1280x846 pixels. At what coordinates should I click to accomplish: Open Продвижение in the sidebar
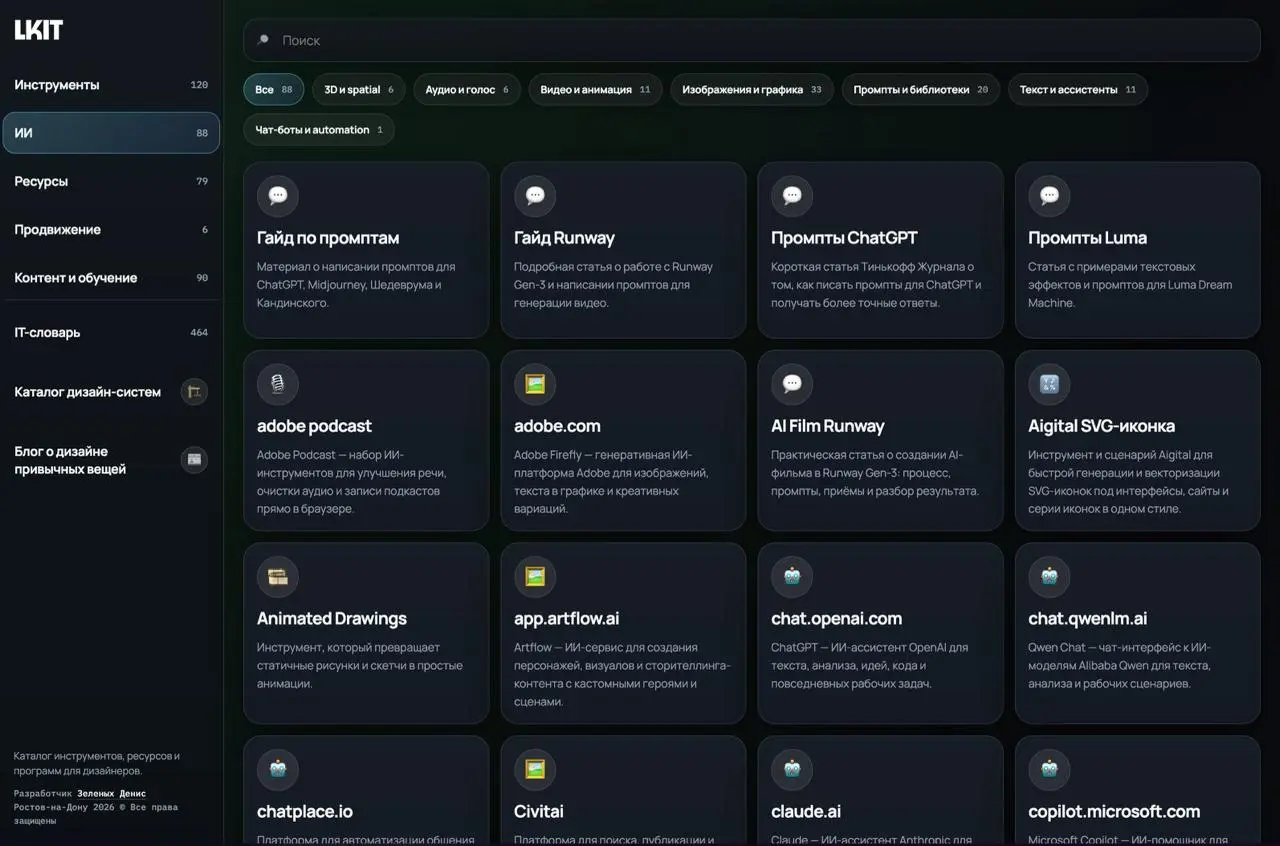tap(111, 230)
